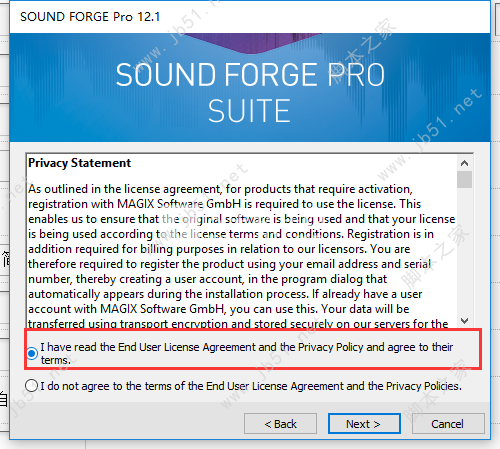Click the Privacy Statement scrollbar thumb

pos(464,179)
